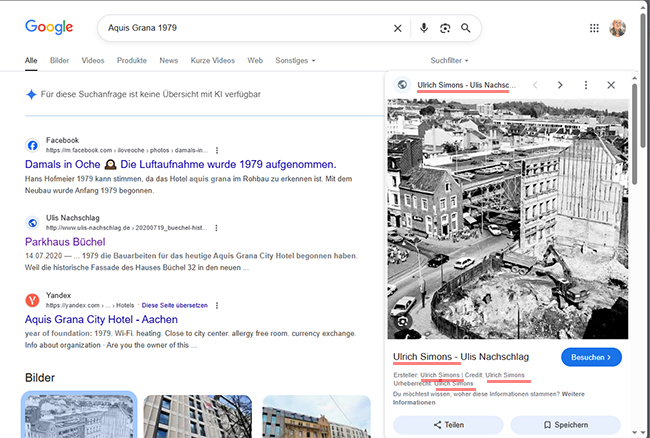Screen dimensions: 650x438
Task: Select the highlighted aerial photo thumbnail under Bilder
Action: click(79, 416)
